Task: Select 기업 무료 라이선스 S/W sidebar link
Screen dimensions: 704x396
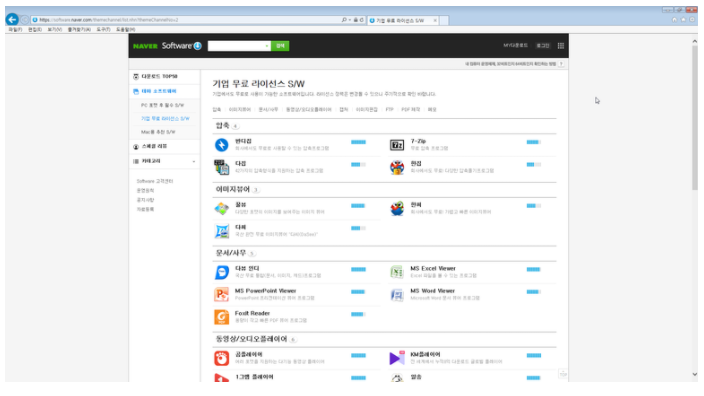Action: tap(165, 119)
